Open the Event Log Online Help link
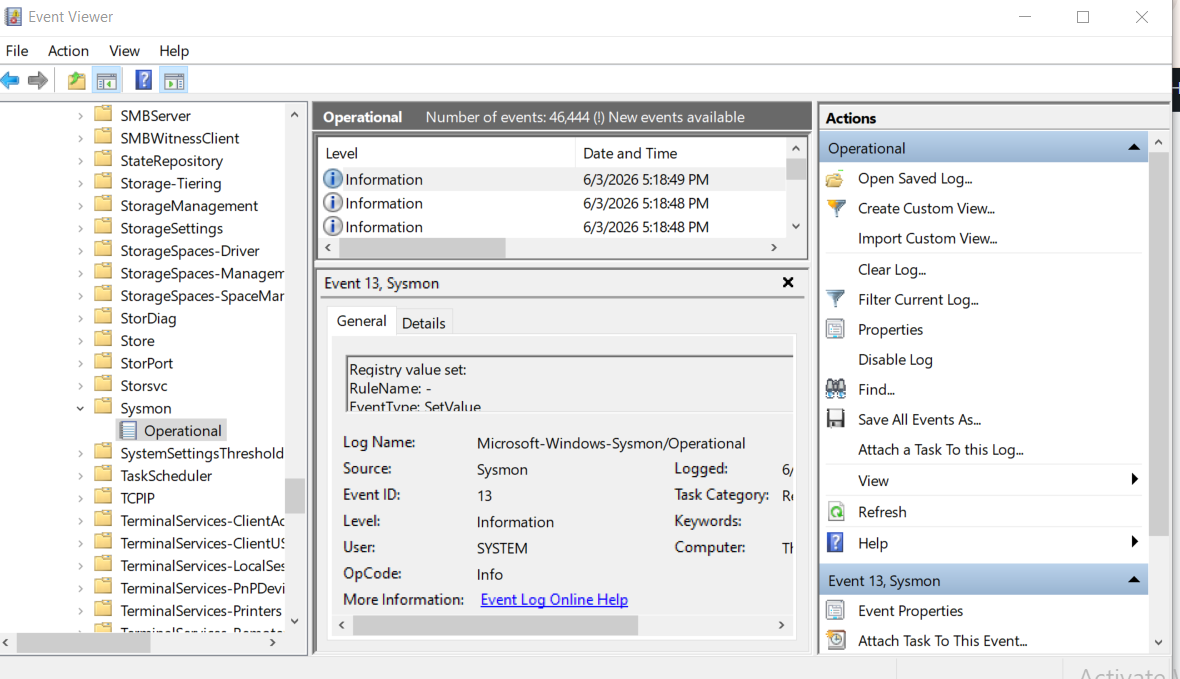The image size is (1180, 679). pos(554,600)
